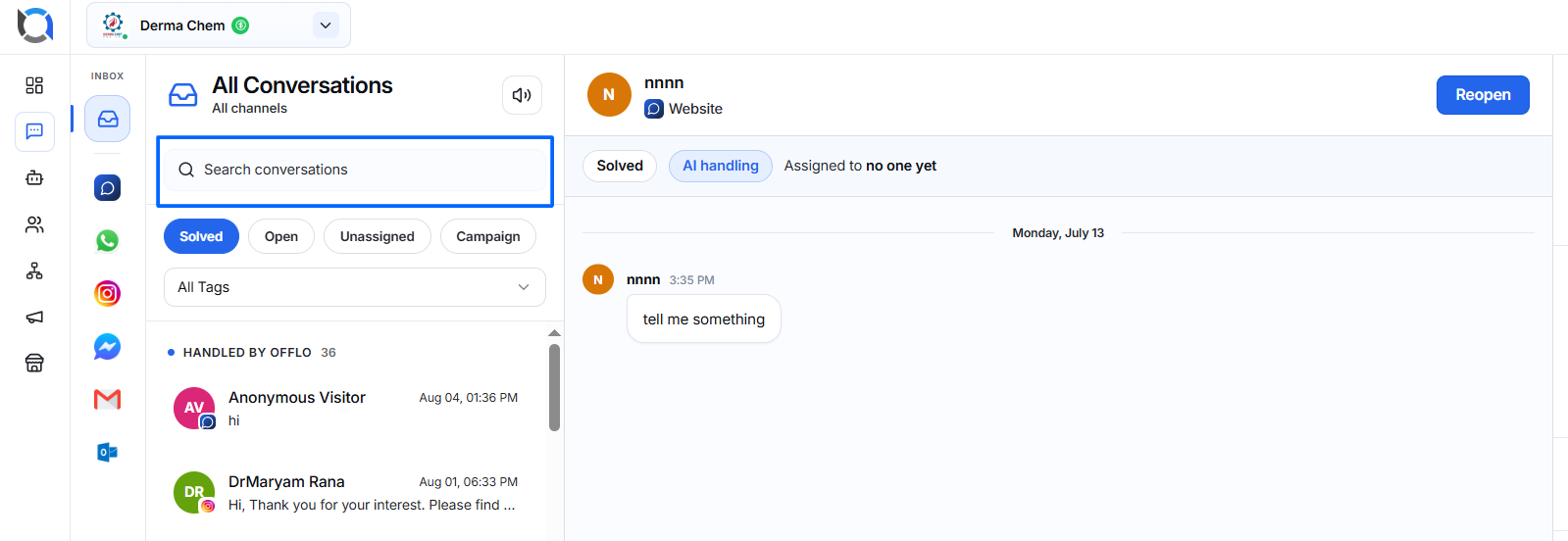Click the "tell me something" message bubble
Viewport: 1568px width, 541px height.
click(704, 320)
